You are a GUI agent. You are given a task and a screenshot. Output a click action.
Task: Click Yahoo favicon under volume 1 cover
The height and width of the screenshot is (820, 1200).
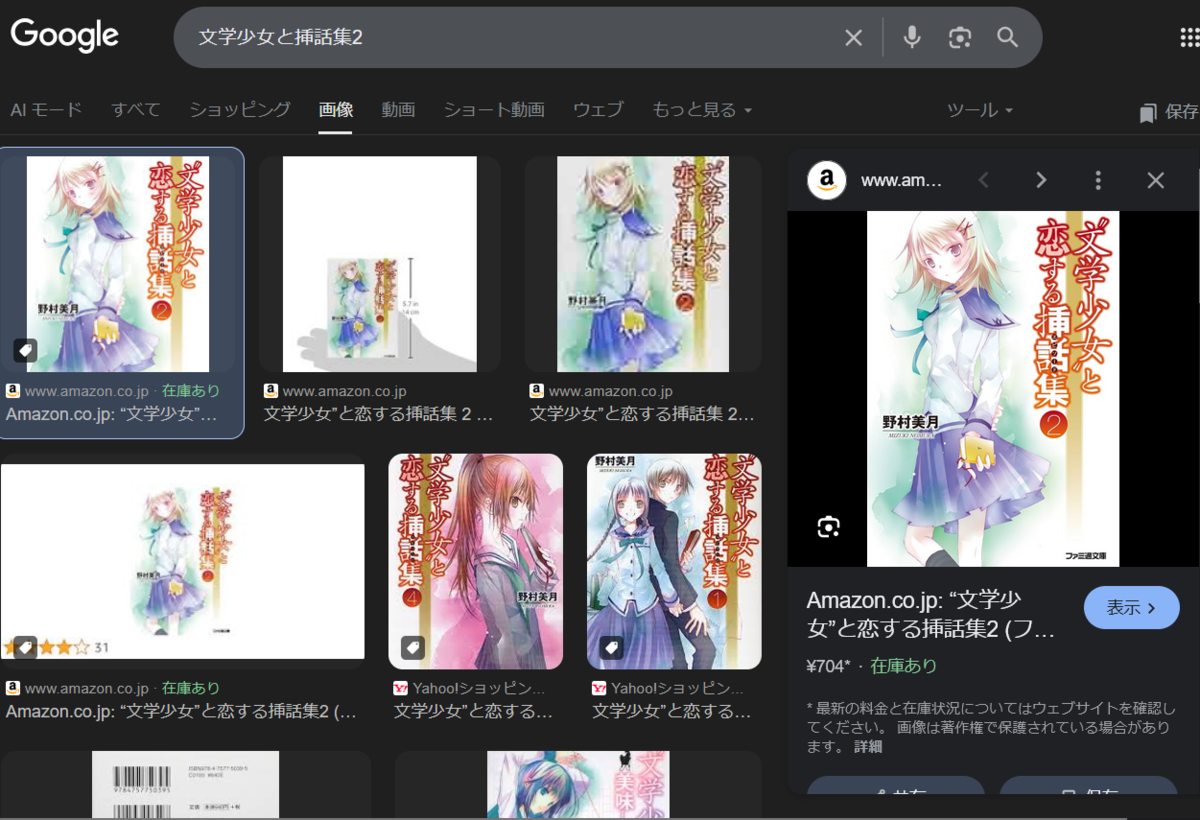click(x=599, y=688)
